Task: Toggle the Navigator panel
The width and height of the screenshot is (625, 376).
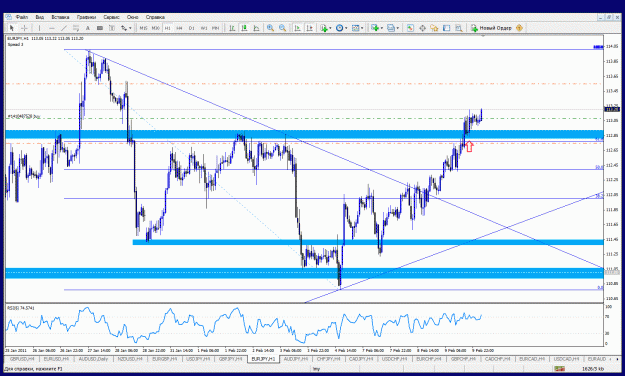Action: click(x=434, y=28)
